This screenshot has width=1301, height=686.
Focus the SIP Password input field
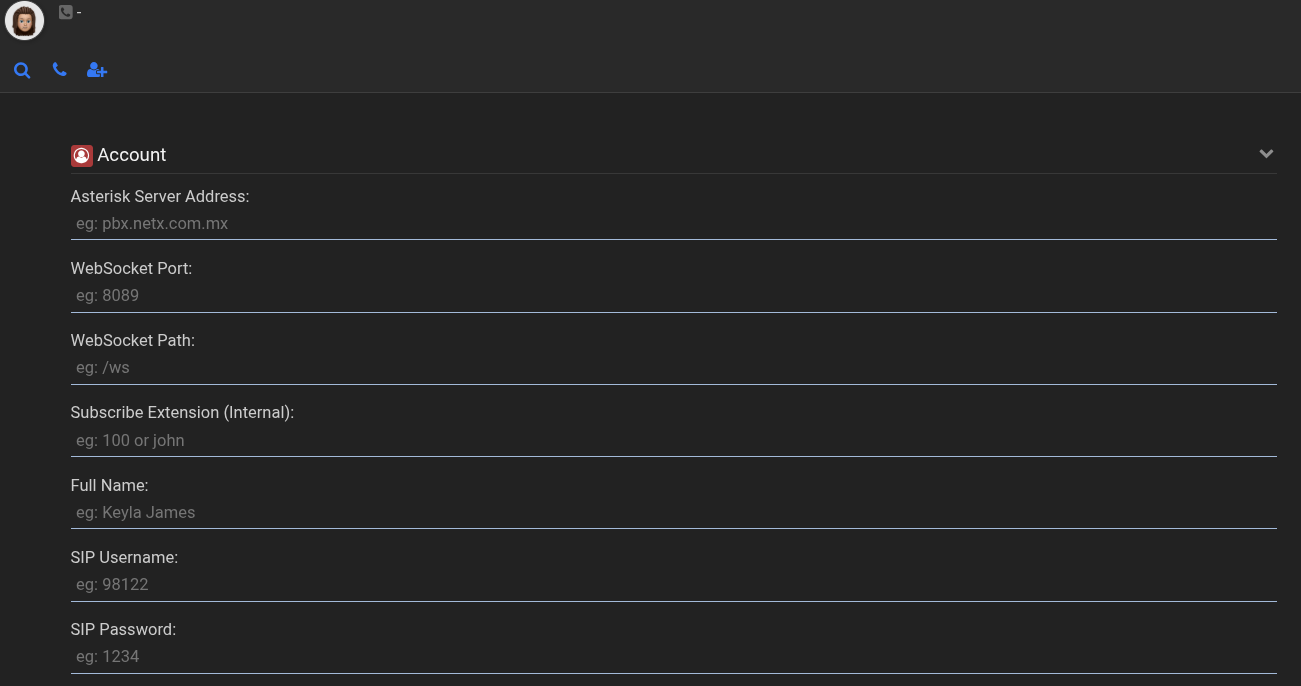tap(674, 657)
